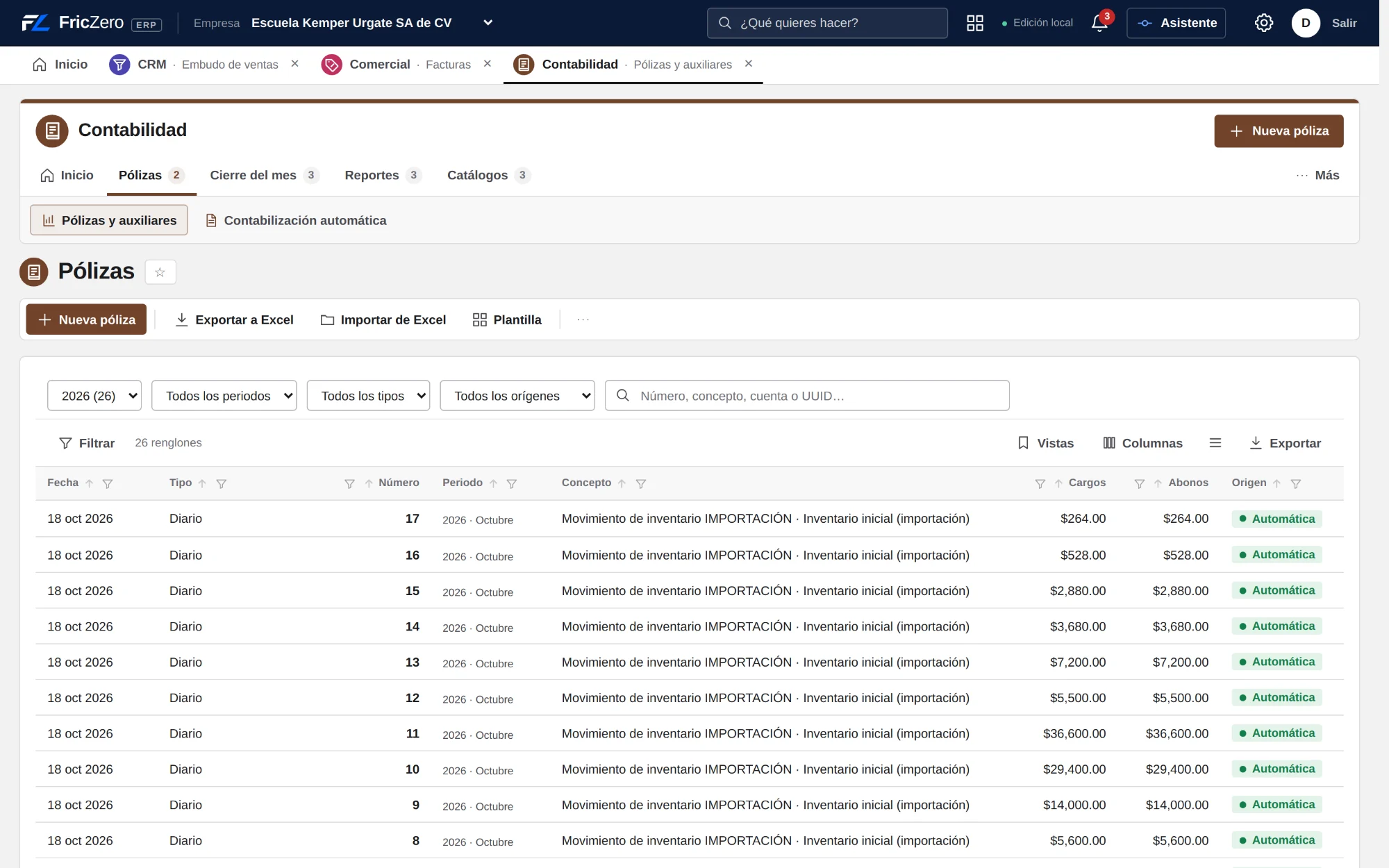1389x868 pixels.
Task: Click Exportar a Excel
Action: [x=235, y=319]
